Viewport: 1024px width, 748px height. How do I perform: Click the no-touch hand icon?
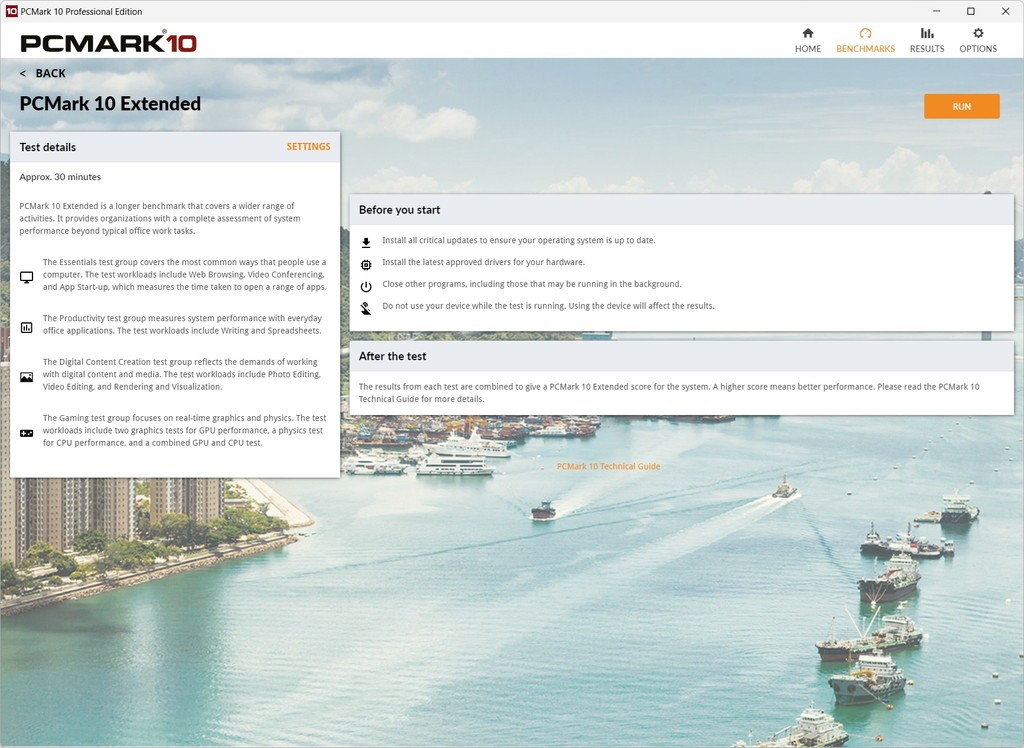point(366,308)
